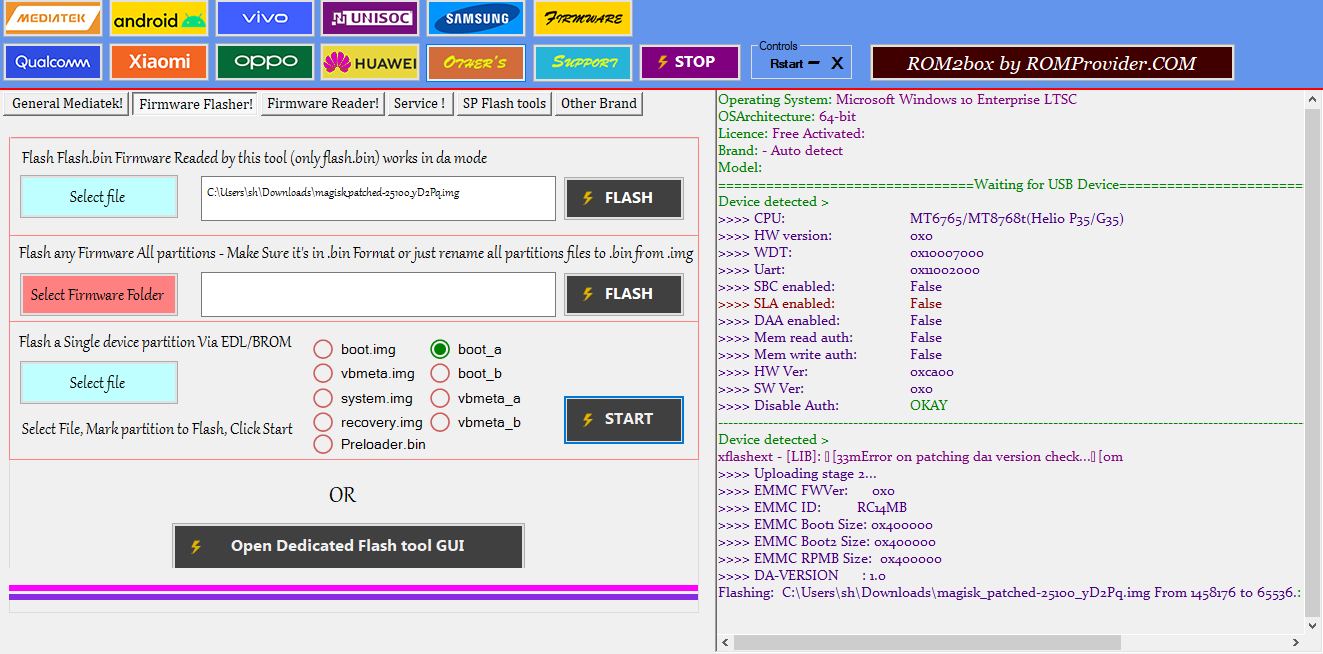This screenshot has width=1323, height=654.
Task: Select the system.img radio option
Action: click(x=323, y=398)
